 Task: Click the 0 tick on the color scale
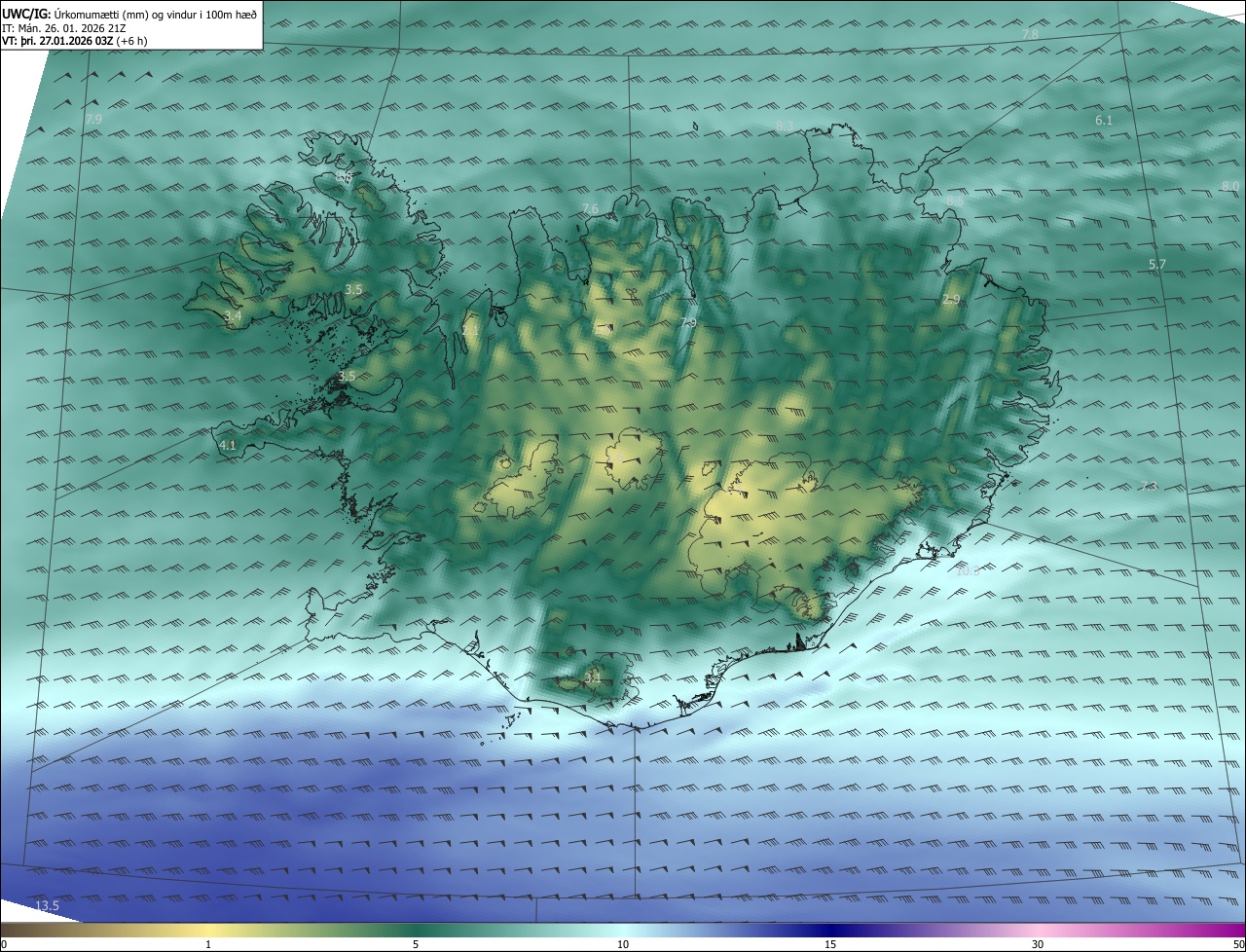(x=3, y=944)
